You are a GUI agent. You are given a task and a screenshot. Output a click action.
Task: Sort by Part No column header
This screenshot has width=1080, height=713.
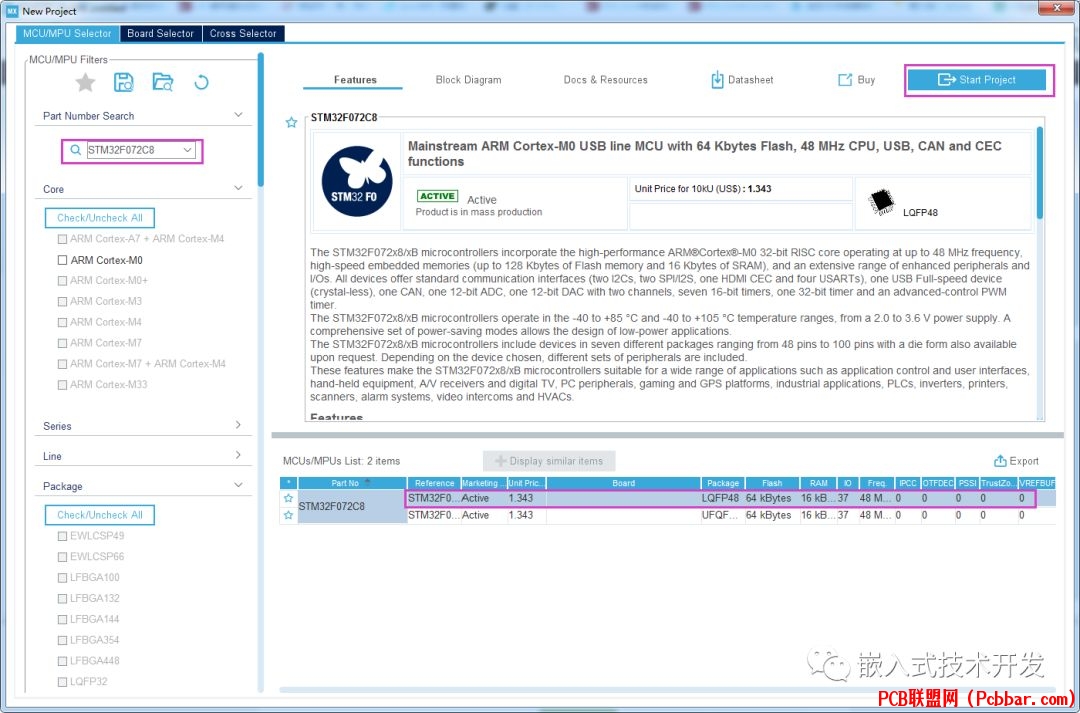click(352, 483)
